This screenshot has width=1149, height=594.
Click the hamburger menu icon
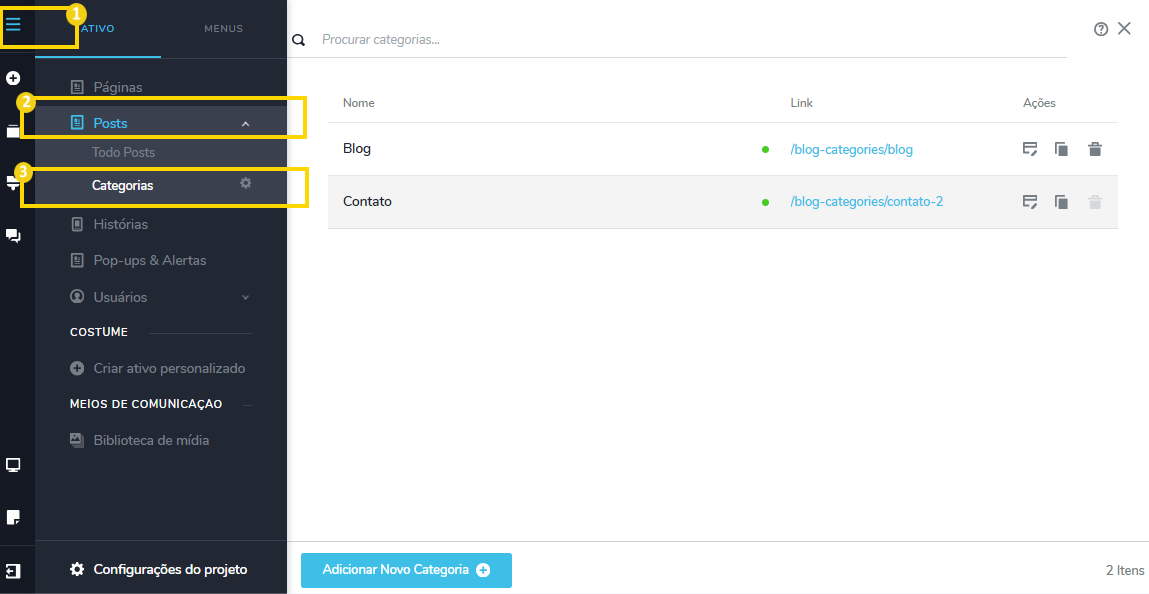click(x=13, y=25)
